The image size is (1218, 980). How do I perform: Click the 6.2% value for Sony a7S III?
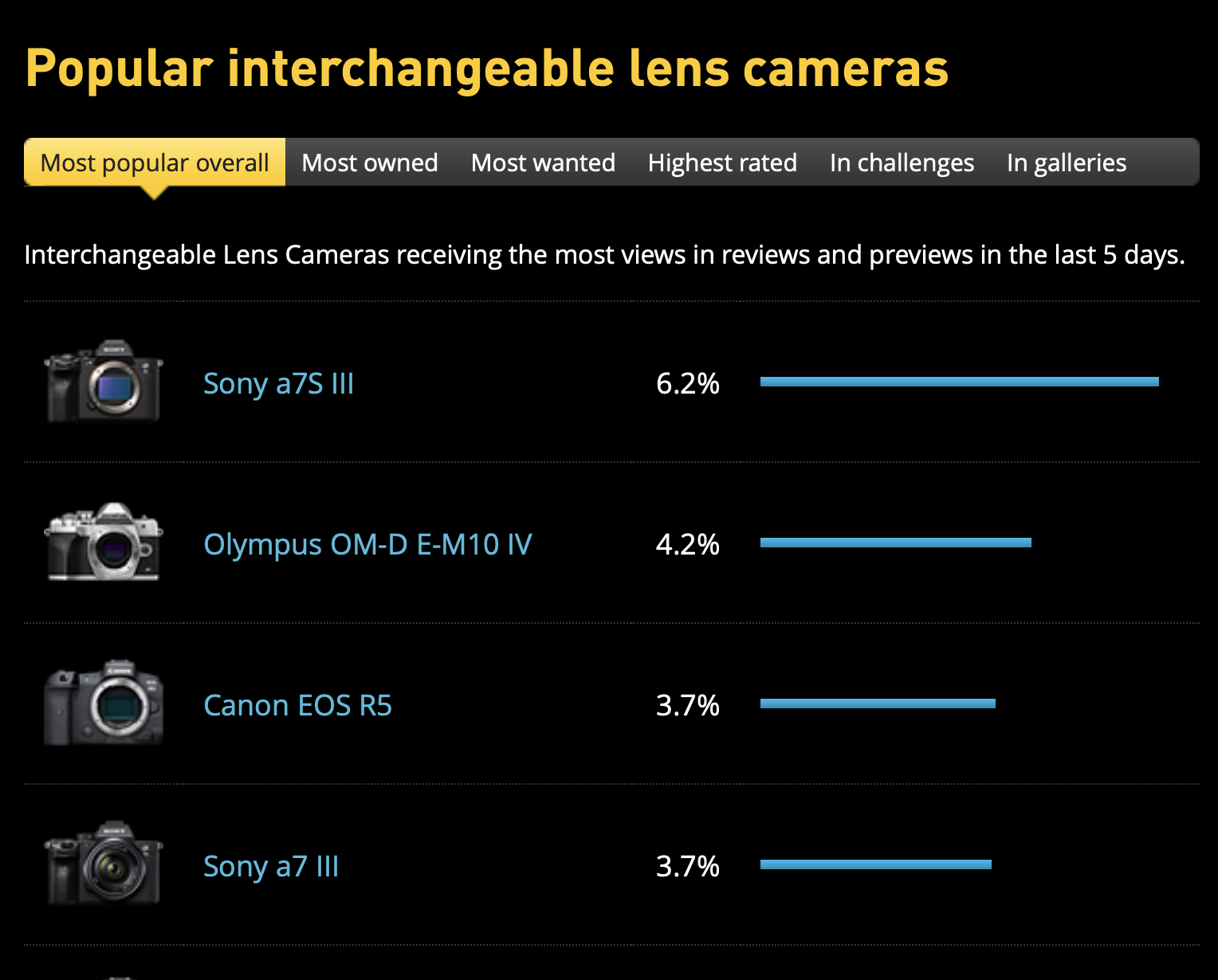(687, 384)
